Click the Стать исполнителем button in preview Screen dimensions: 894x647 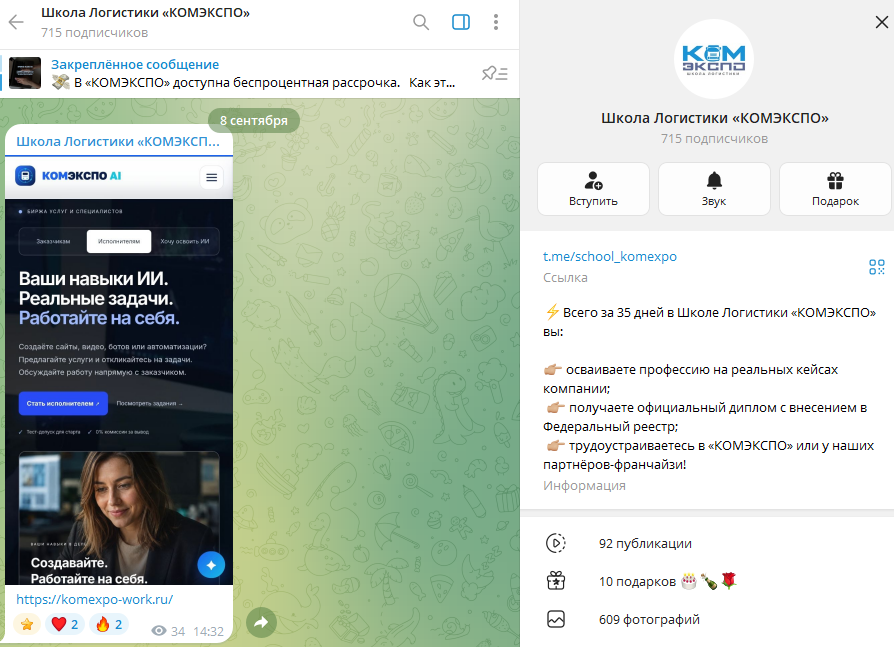pyautogui.click(x=63, y=403)
